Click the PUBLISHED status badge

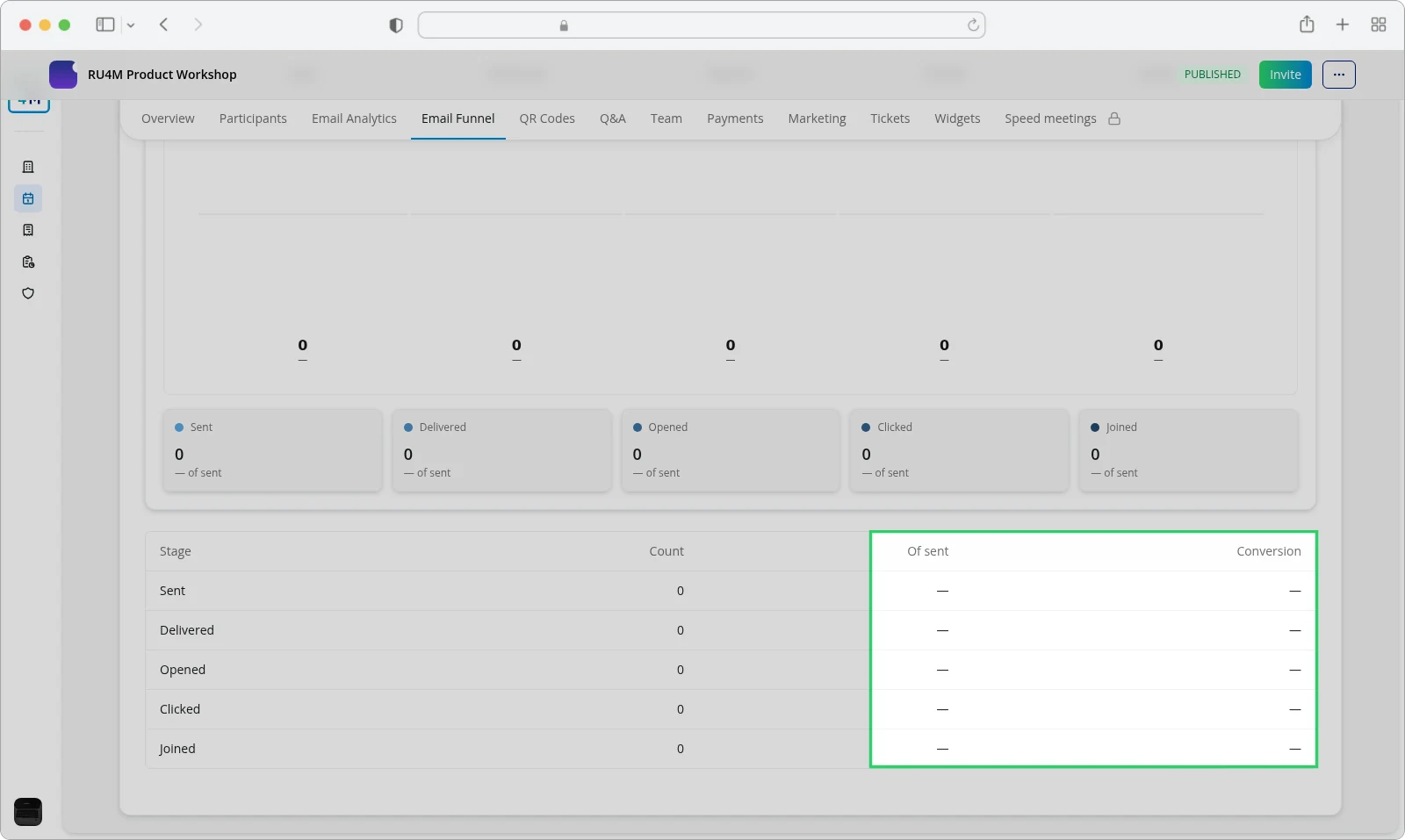point(1213,75)
